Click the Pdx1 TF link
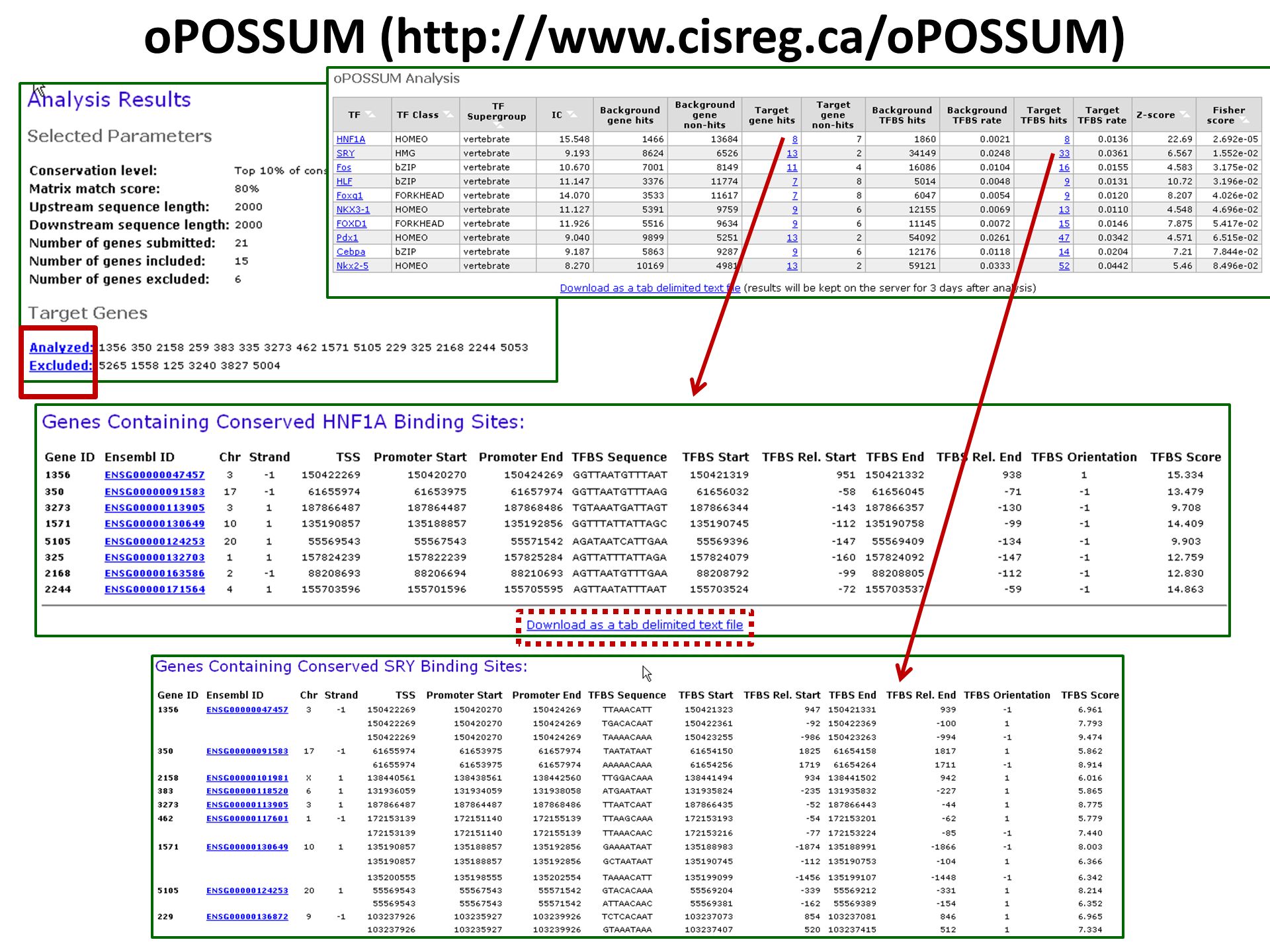The width and height of the screenshot is (1270, 952). (347, 237)
